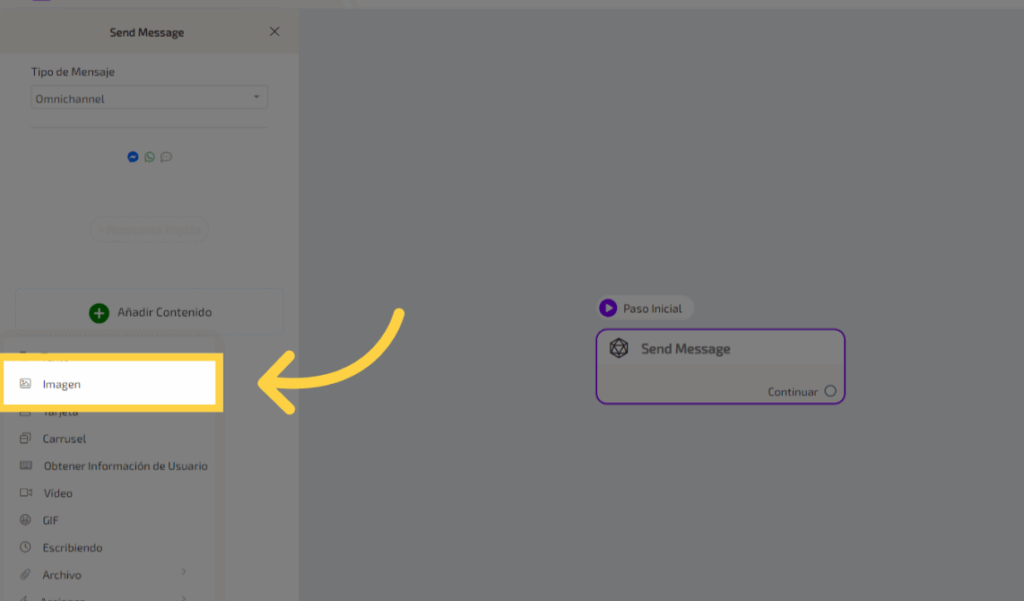Select the Send Message node on canvas
Image resolution: width=1024 pixels, height=601 pixels.
click(720, 366)
